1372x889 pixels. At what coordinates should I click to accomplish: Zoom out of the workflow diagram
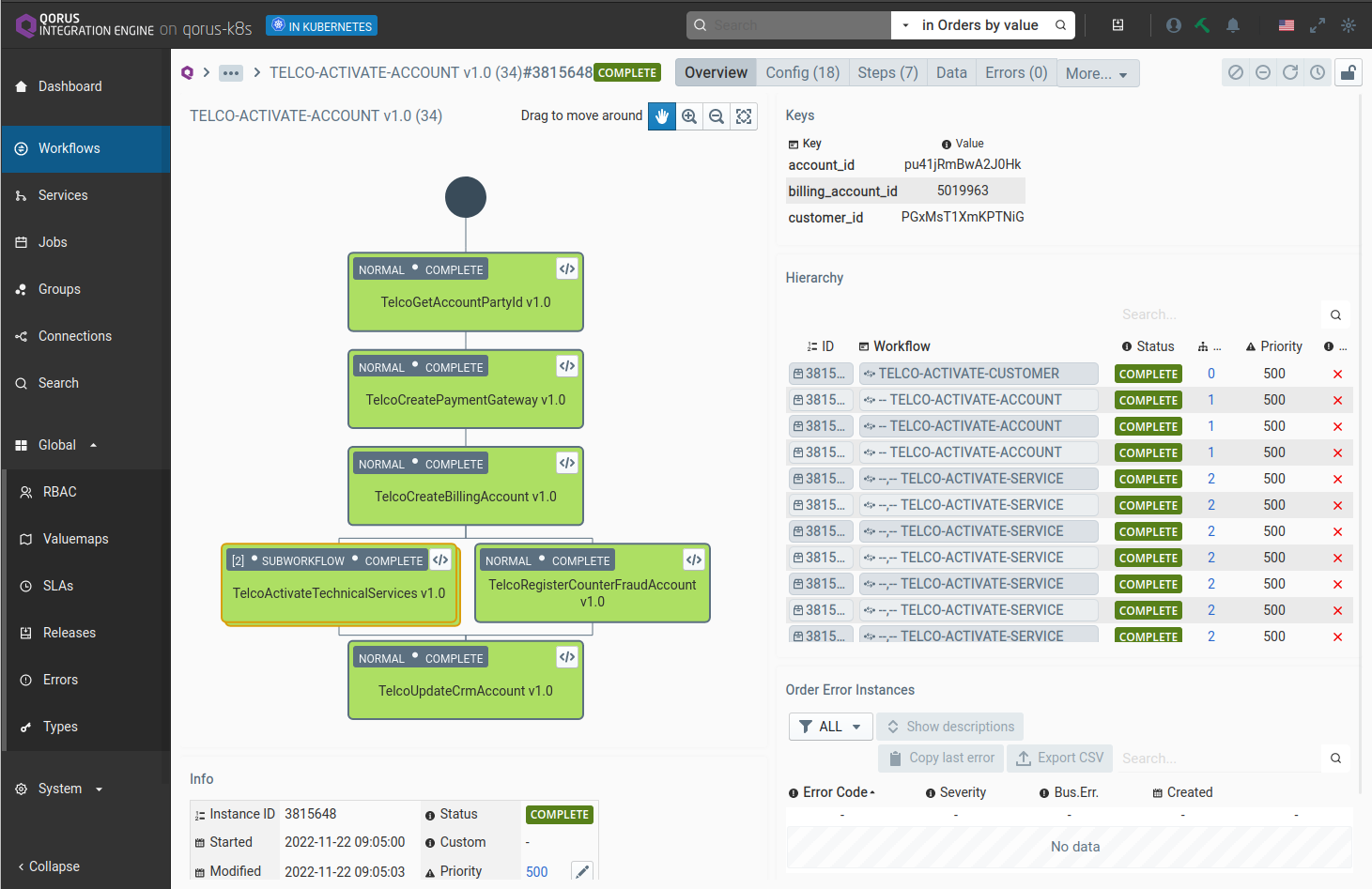(717, 115)
